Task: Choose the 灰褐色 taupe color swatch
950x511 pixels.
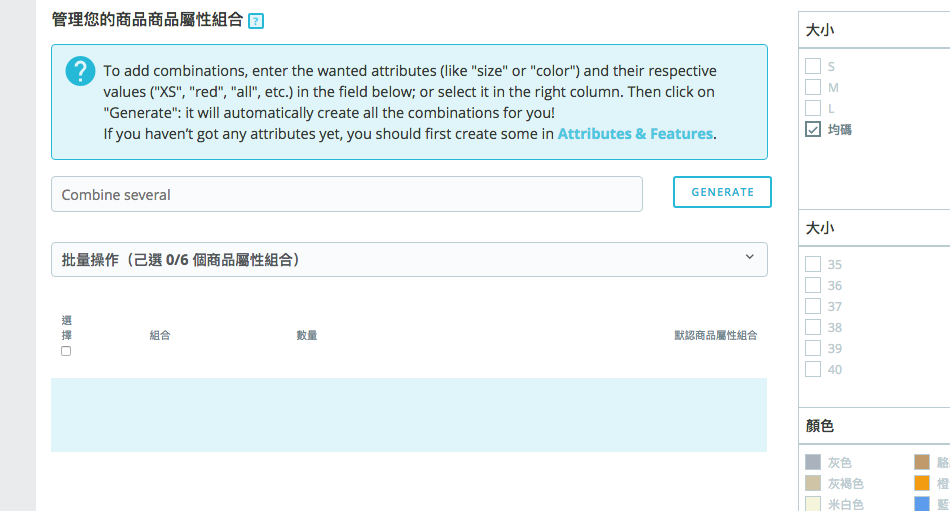Action: click(813, 483)
